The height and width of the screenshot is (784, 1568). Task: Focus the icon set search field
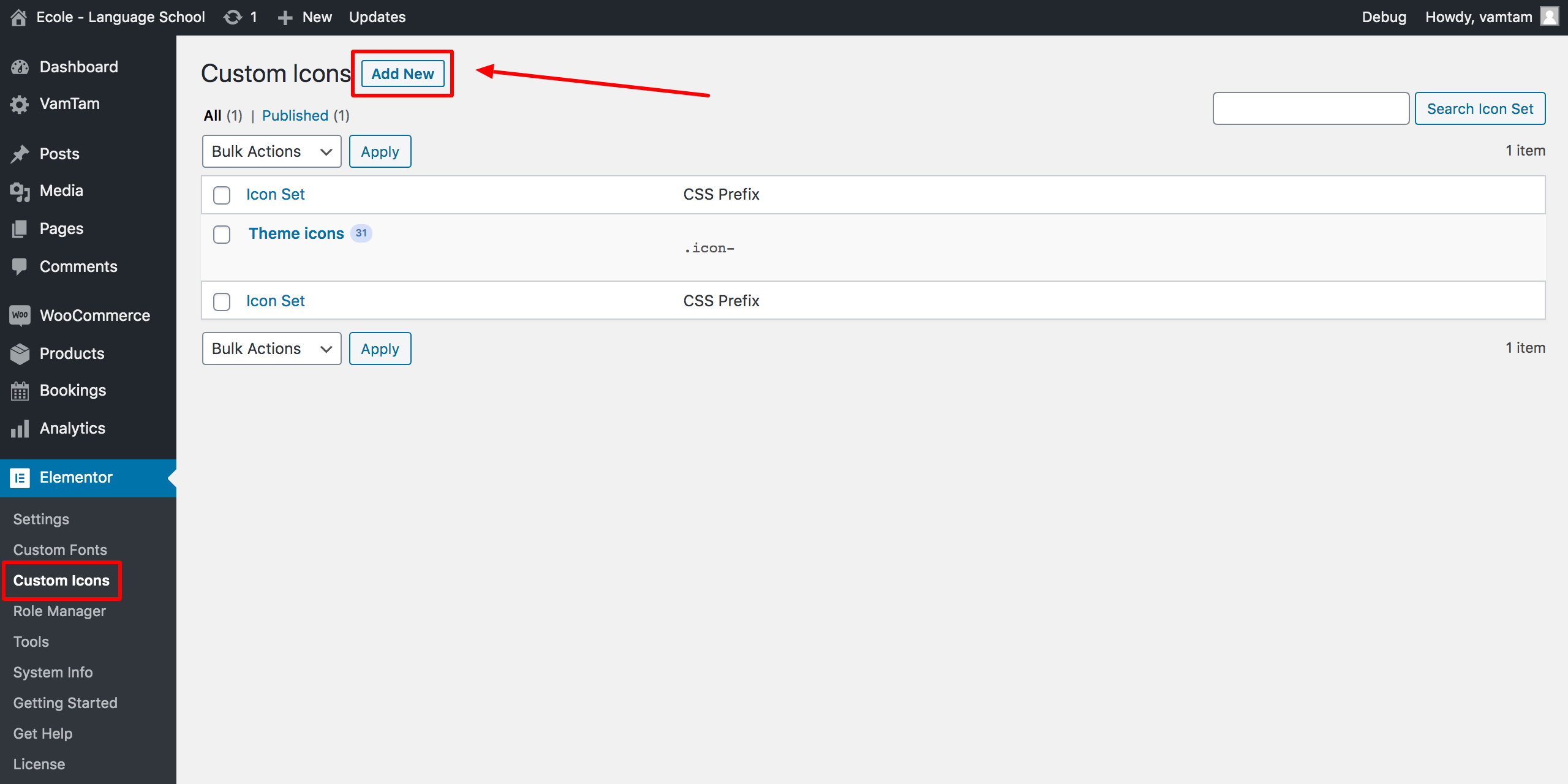click(1311, 108)
